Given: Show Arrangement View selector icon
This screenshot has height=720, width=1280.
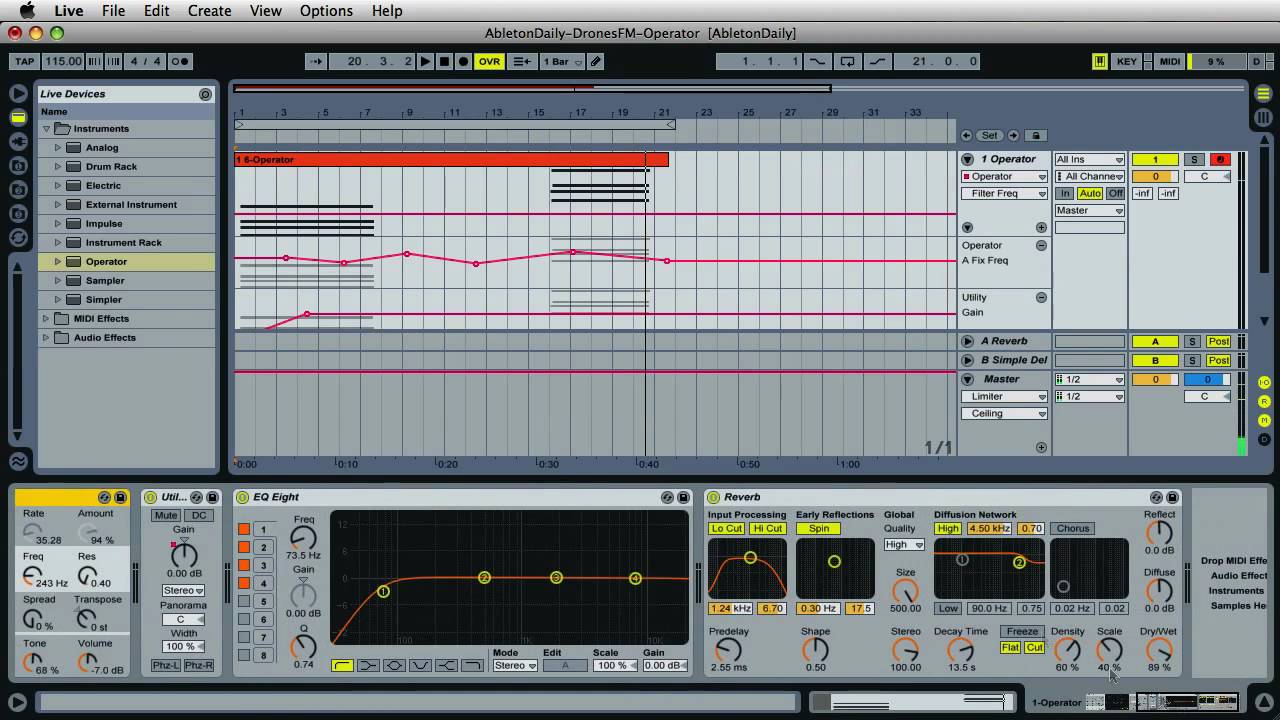Looking at the screenshot, I should point(1264,93).
